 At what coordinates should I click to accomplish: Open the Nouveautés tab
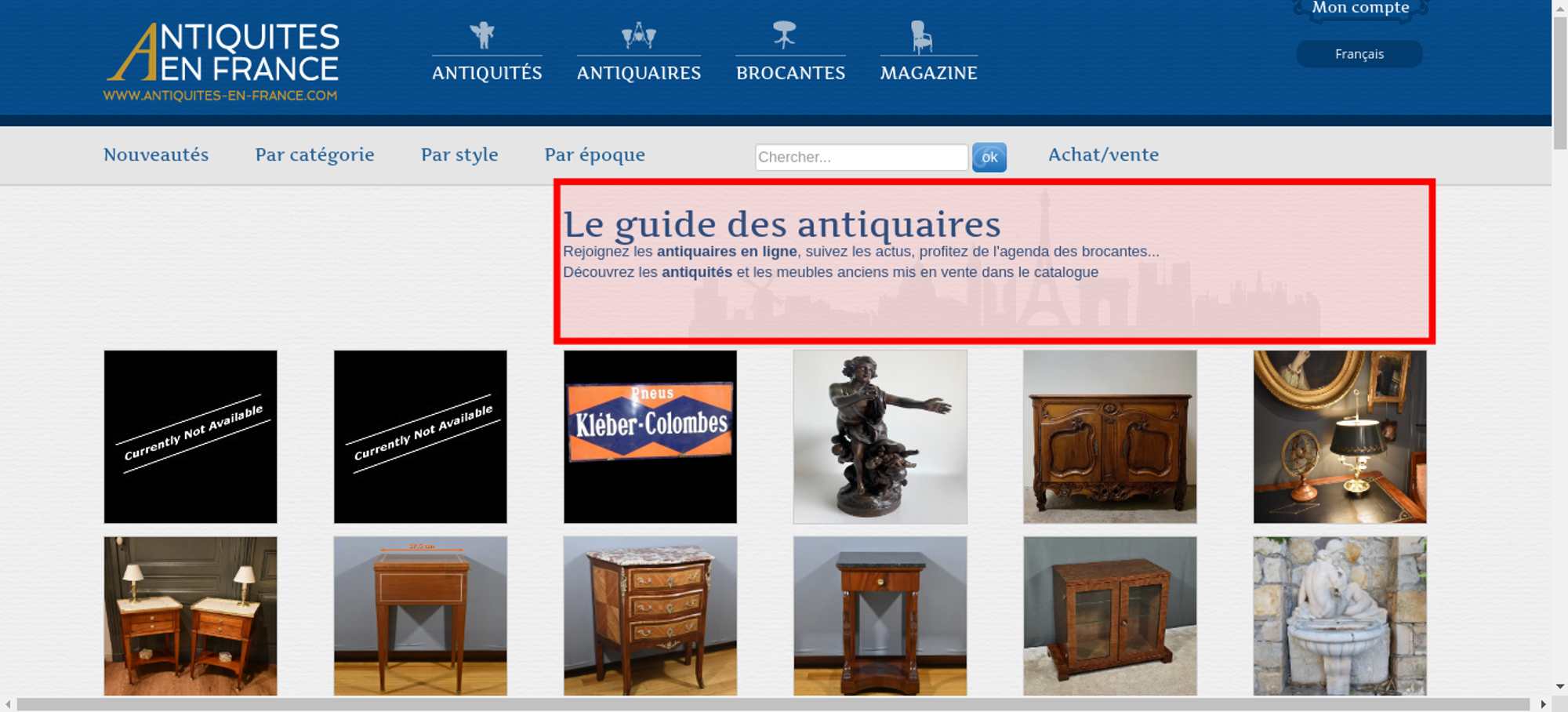156,154
